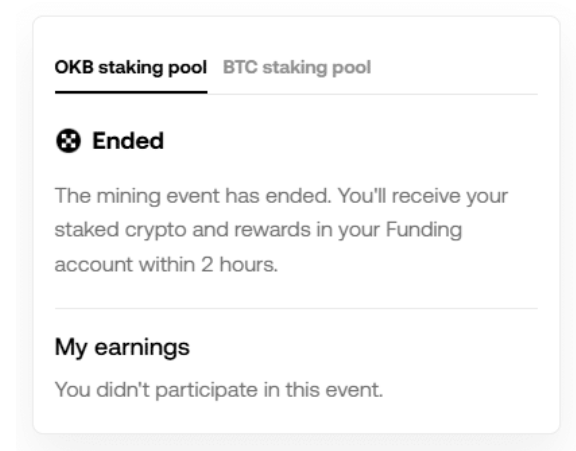The image size is (576, 451).
Task: Click the mining event has ended description
Action: click(x=281, y=230)
